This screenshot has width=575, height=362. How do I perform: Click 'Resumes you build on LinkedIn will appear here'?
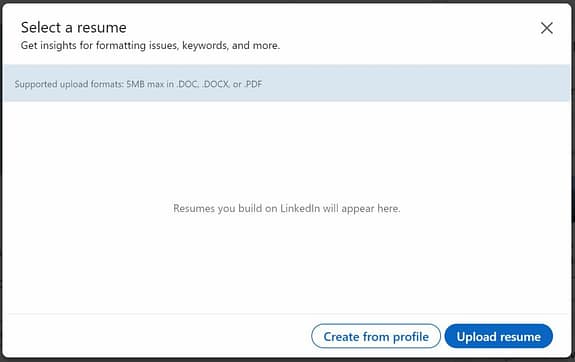point(287,208)
